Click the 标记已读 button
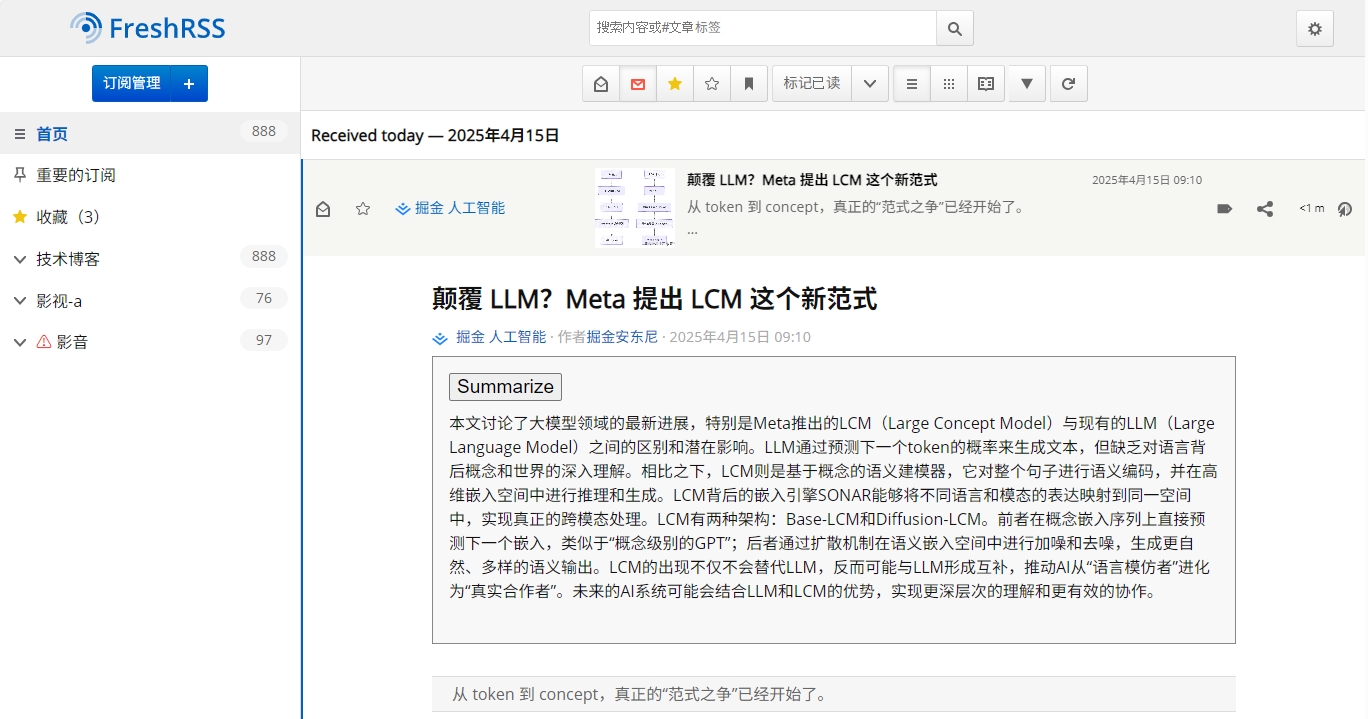This screenshot has width=1368, height=719. pyautogui.click(x=812, y=84)
